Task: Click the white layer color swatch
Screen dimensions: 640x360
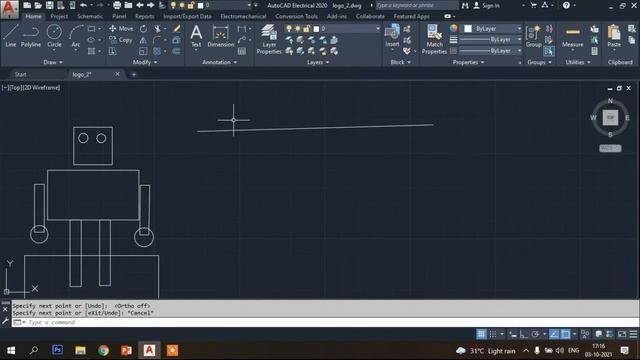Action: click(x=316, y=29)
